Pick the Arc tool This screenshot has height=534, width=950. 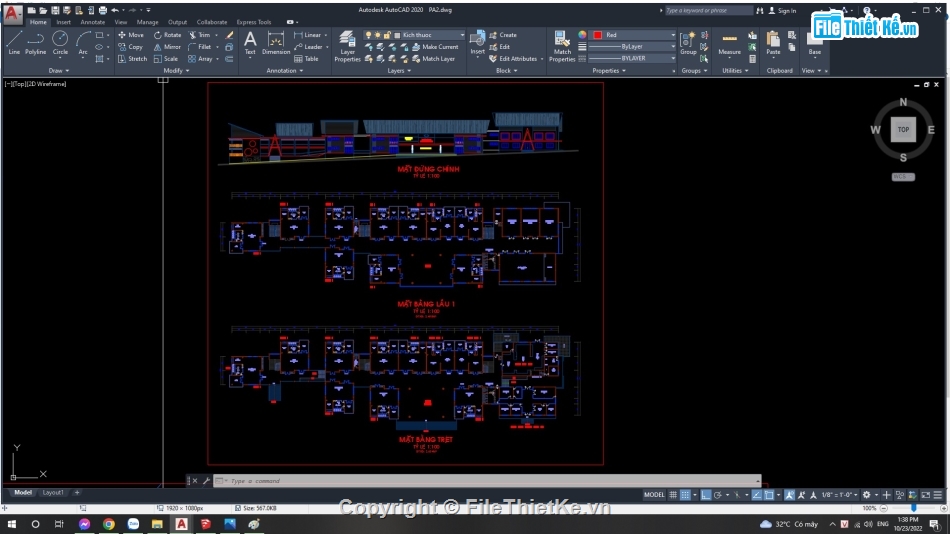point(83,43)
